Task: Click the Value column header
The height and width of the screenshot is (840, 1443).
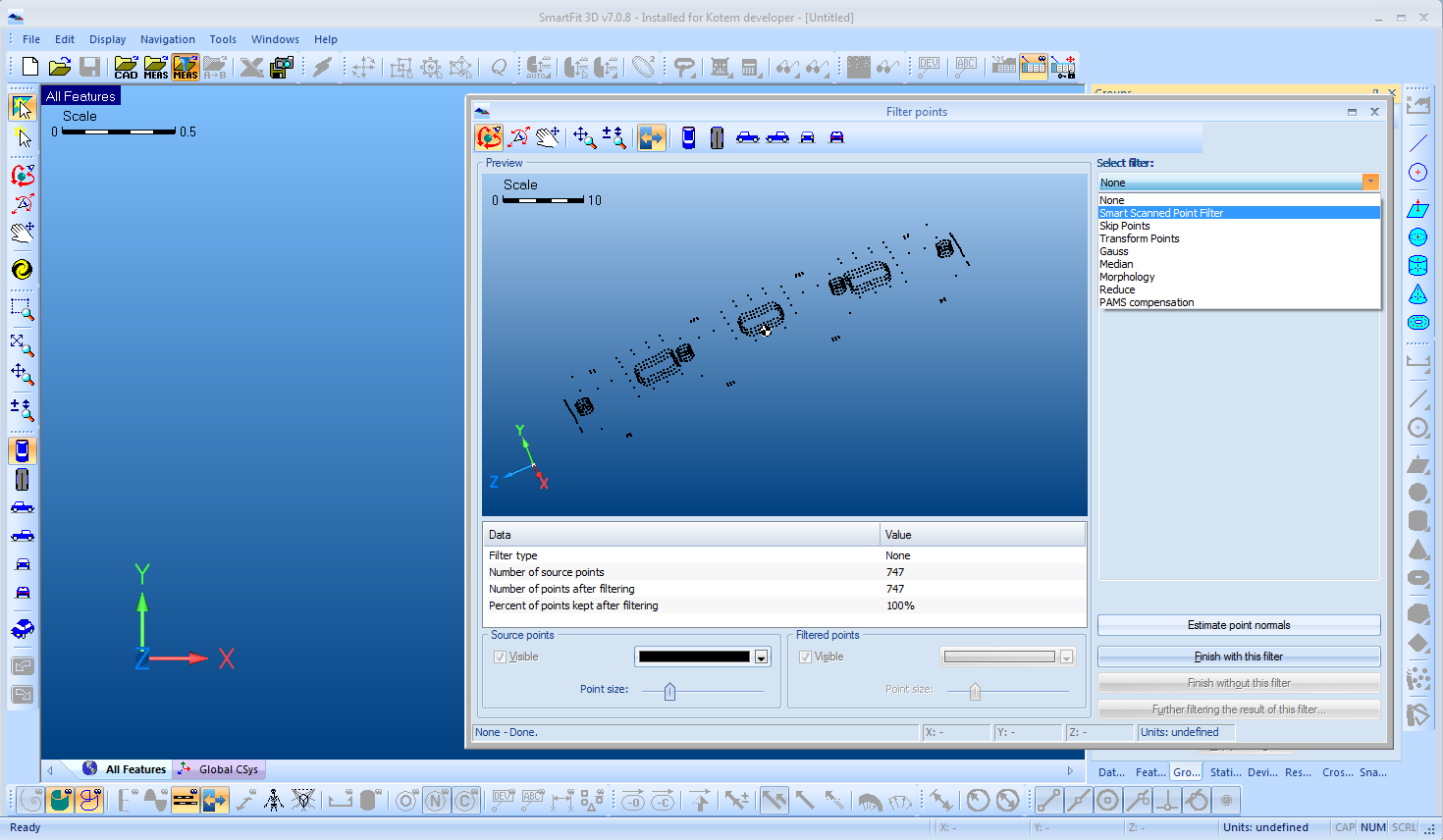Action: (x=983, y=535)
